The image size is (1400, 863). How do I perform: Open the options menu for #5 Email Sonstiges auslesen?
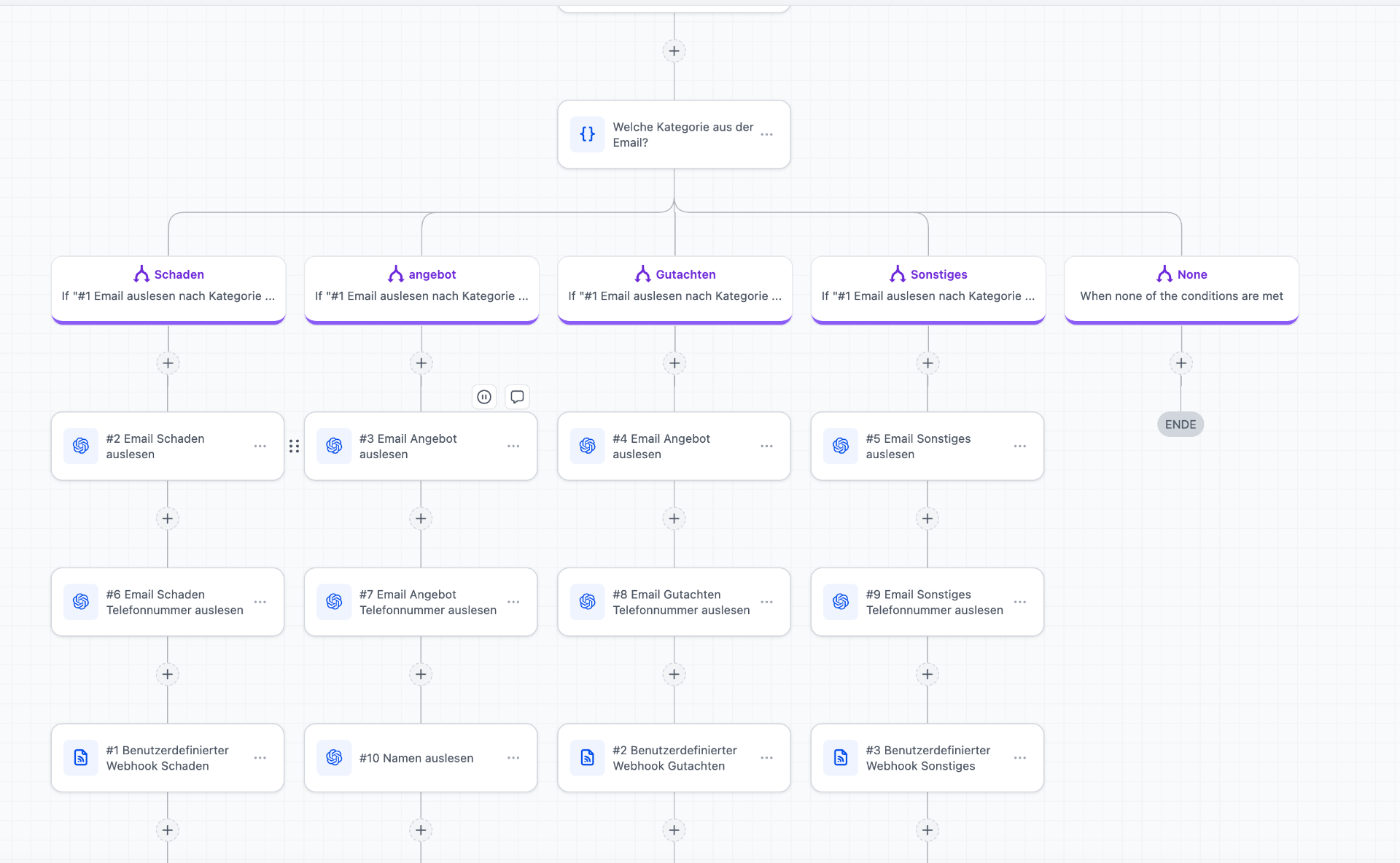click(1020, 446)
